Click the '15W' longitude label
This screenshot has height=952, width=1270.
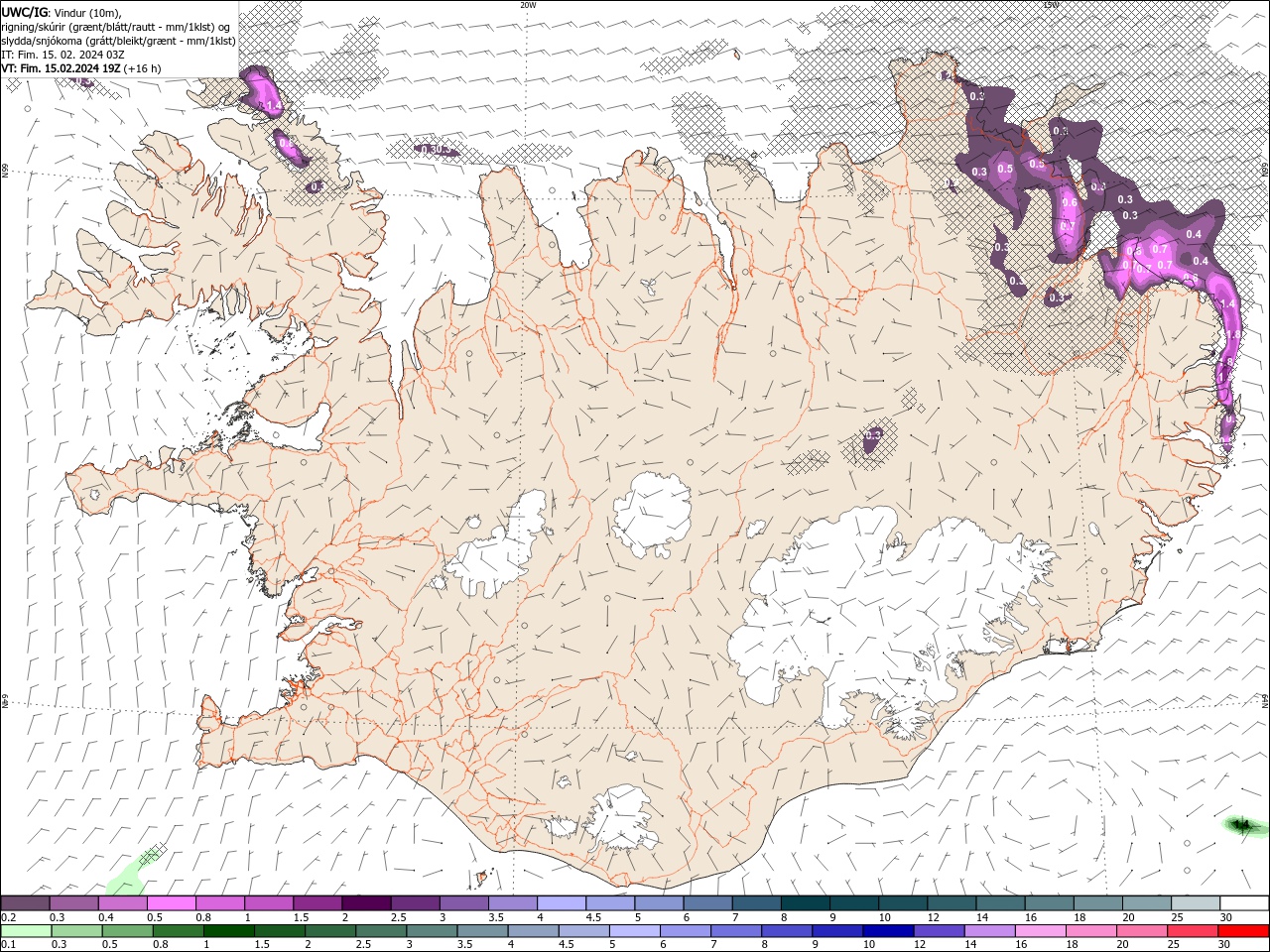click(x=1051, y=5)
